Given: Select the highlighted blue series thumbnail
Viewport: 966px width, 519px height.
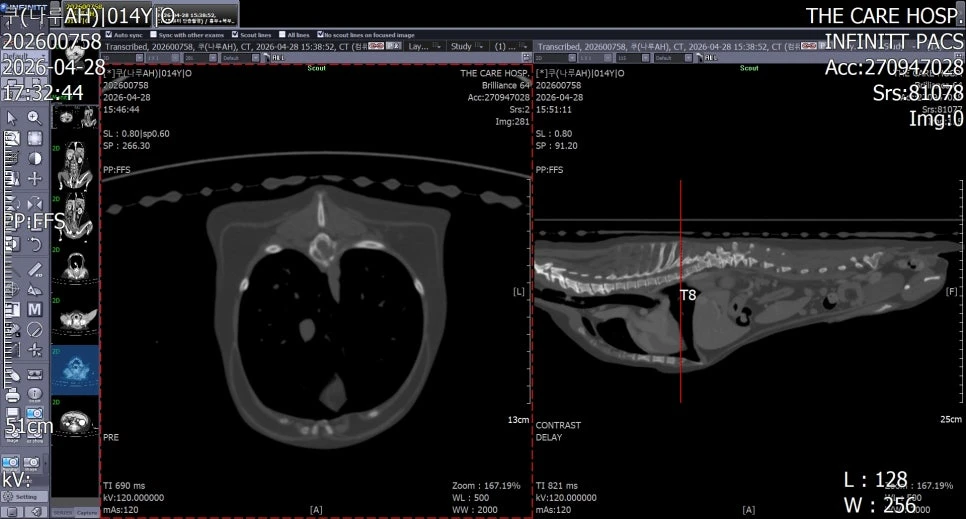Looking at the screenshot, I should coord(75,370).
